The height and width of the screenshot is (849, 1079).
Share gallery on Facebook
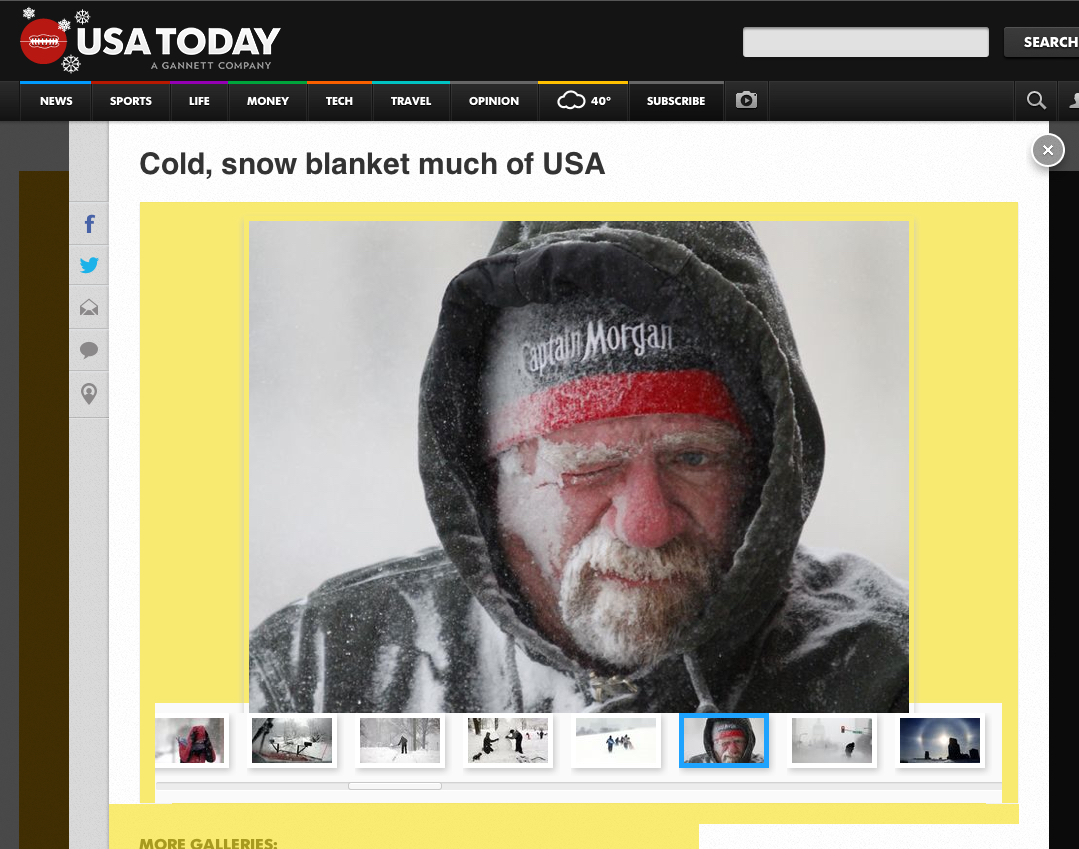[89, 224]
